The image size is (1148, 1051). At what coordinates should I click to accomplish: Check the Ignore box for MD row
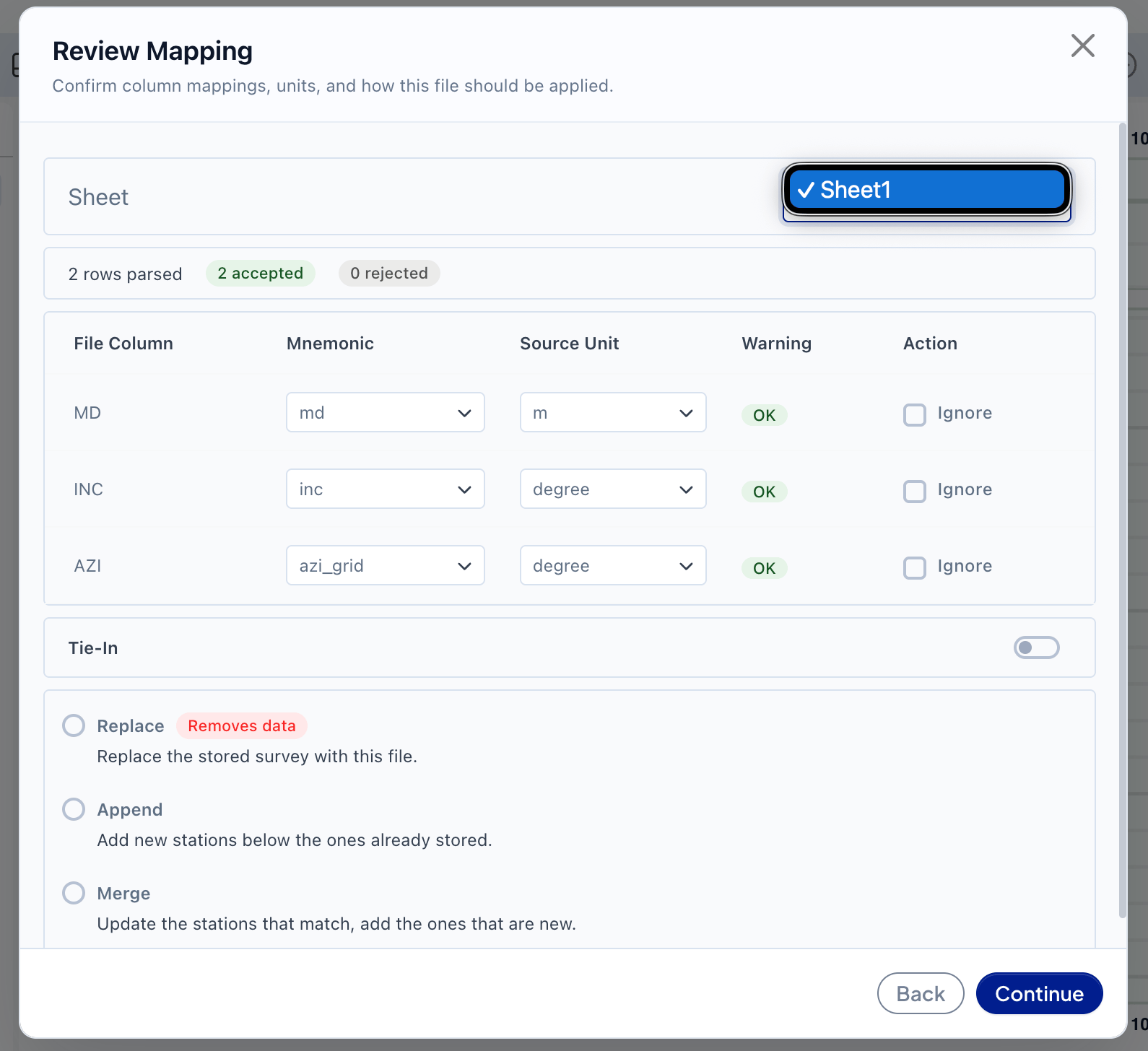pyautogui.click(x=915, y=415)
